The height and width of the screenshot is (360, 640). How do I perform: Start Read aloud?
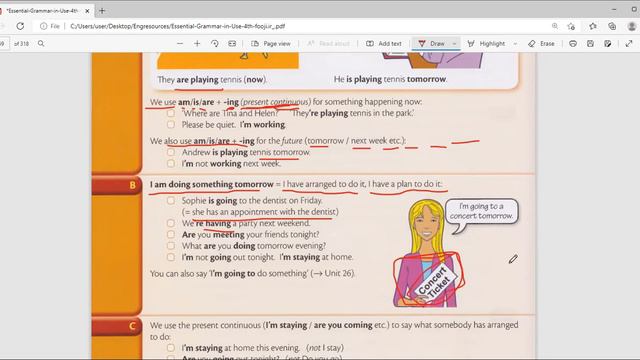(x=329, y=44)
